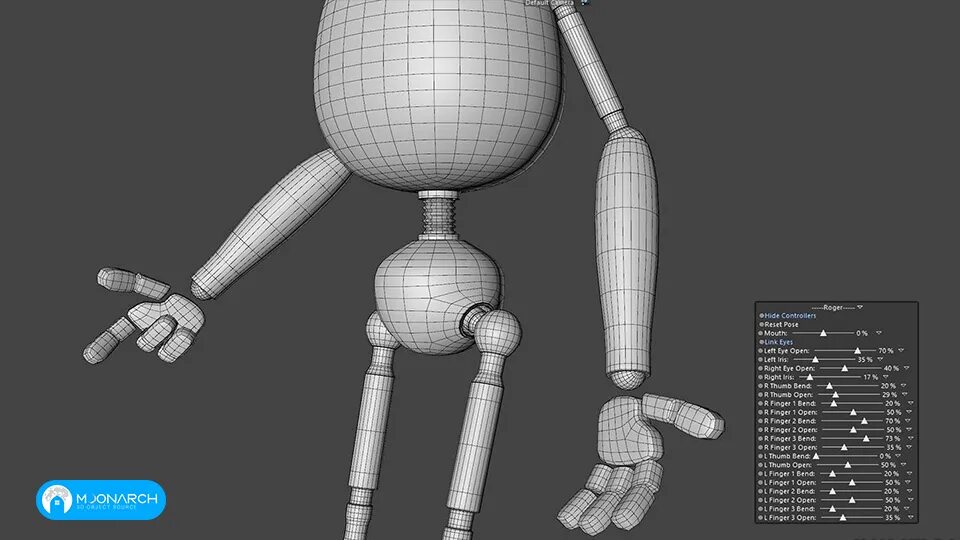Click the 73 % value of R Finger 3 Bend
Screen dimensions: 960x540
tap(893, 438)
